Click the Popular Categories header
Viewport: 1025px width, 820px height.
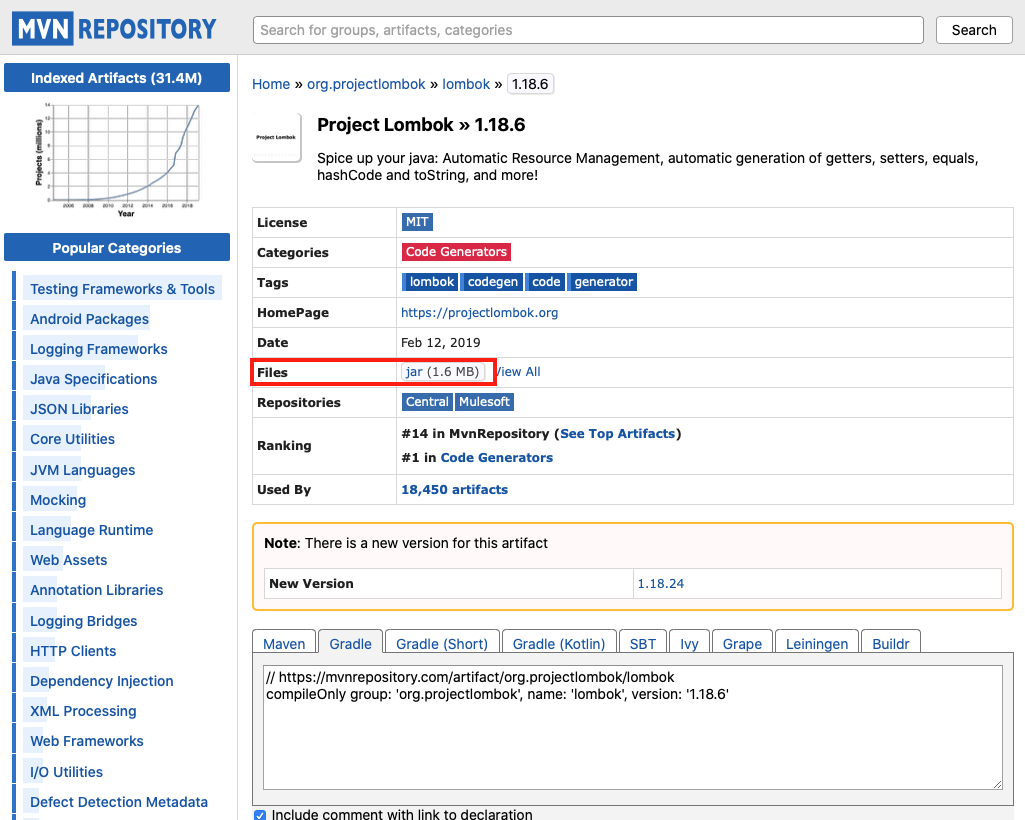tap(117, 247)
